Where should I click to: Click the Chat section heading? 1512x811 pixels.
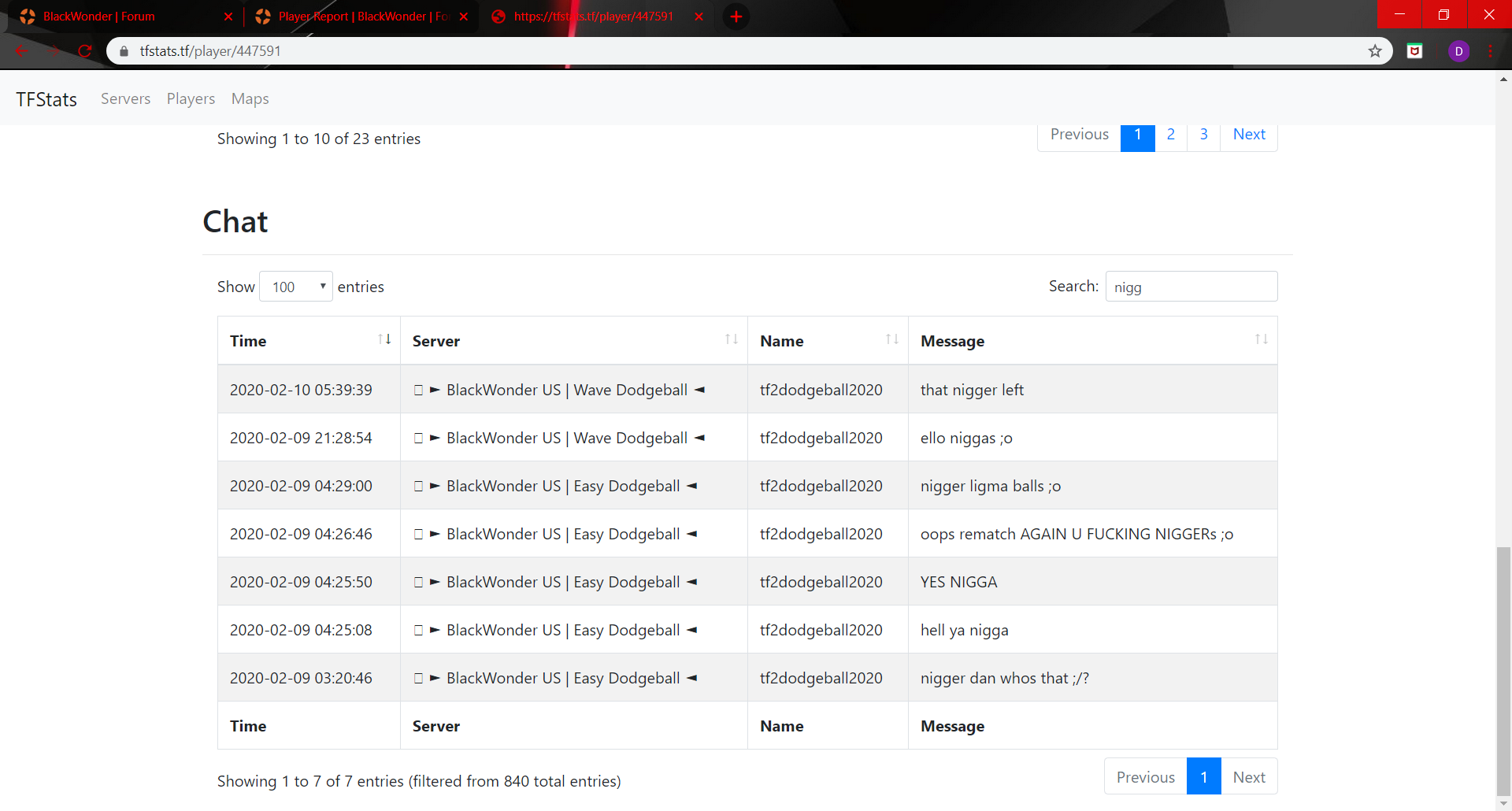point(235,222)
